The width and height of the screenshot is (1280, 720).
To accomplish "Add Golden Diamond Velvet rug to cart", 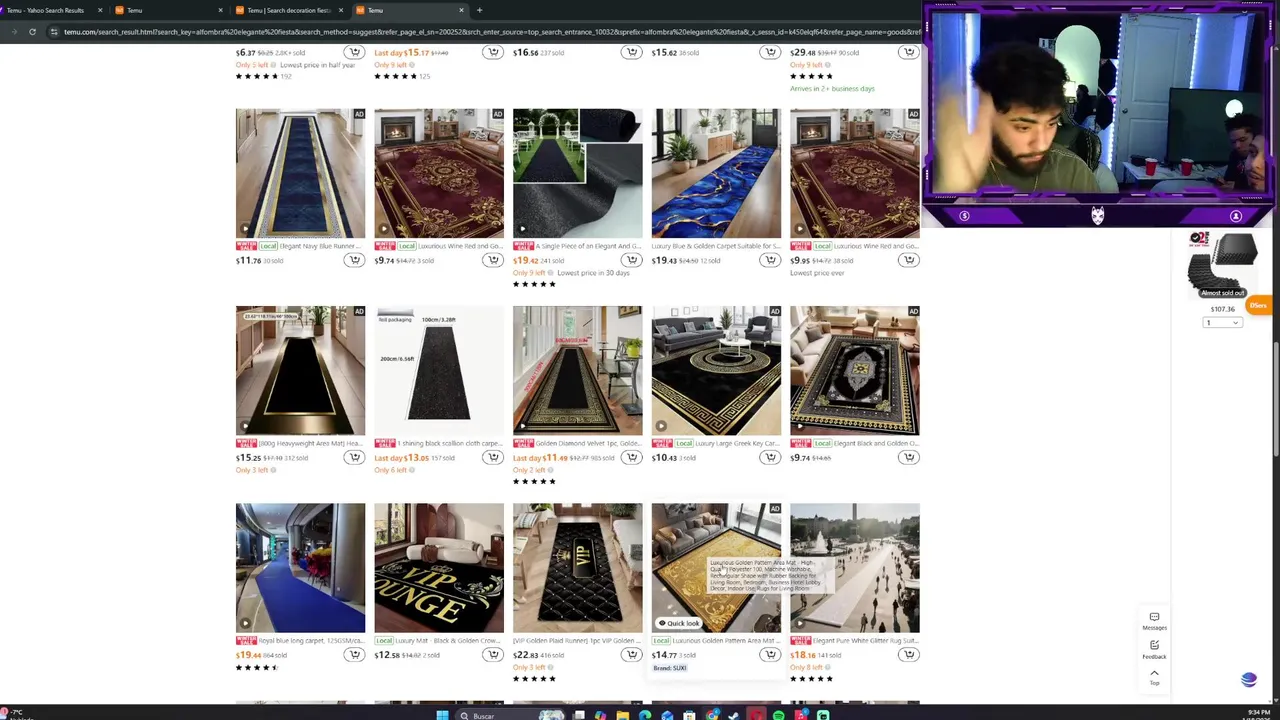I will coord(631,457).
